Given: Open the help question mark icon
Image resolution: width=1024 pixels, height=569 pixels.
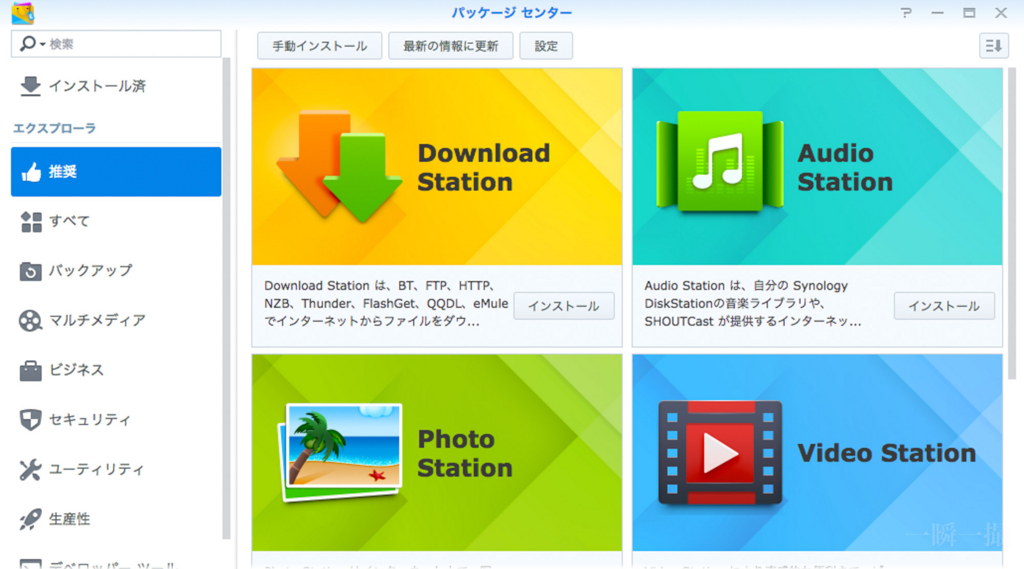Looking at the screenshot, I should click(x=906, y=12).
